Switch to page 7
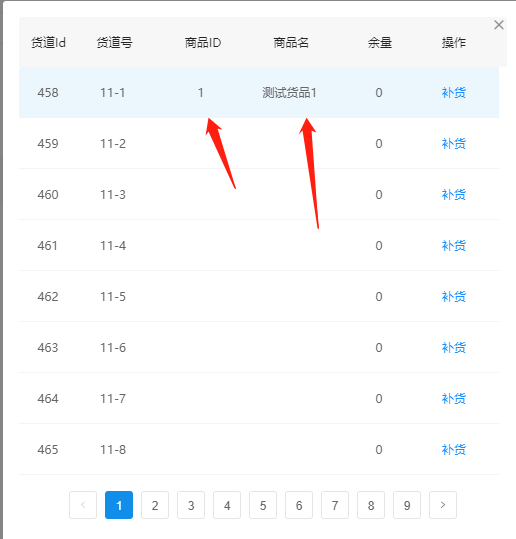Image resolution: width=516 pixels, height=539 pixels. [335, 505]
